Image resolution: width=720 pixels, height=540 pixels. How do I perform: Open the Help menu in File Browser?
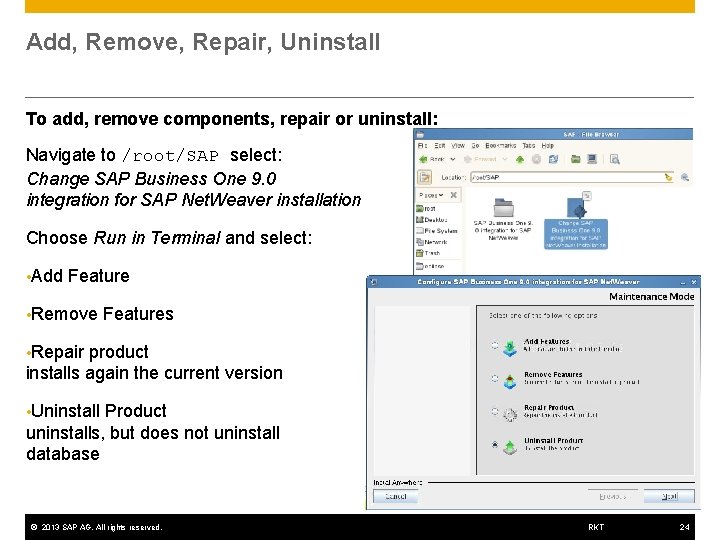click(x=547, y=146)
